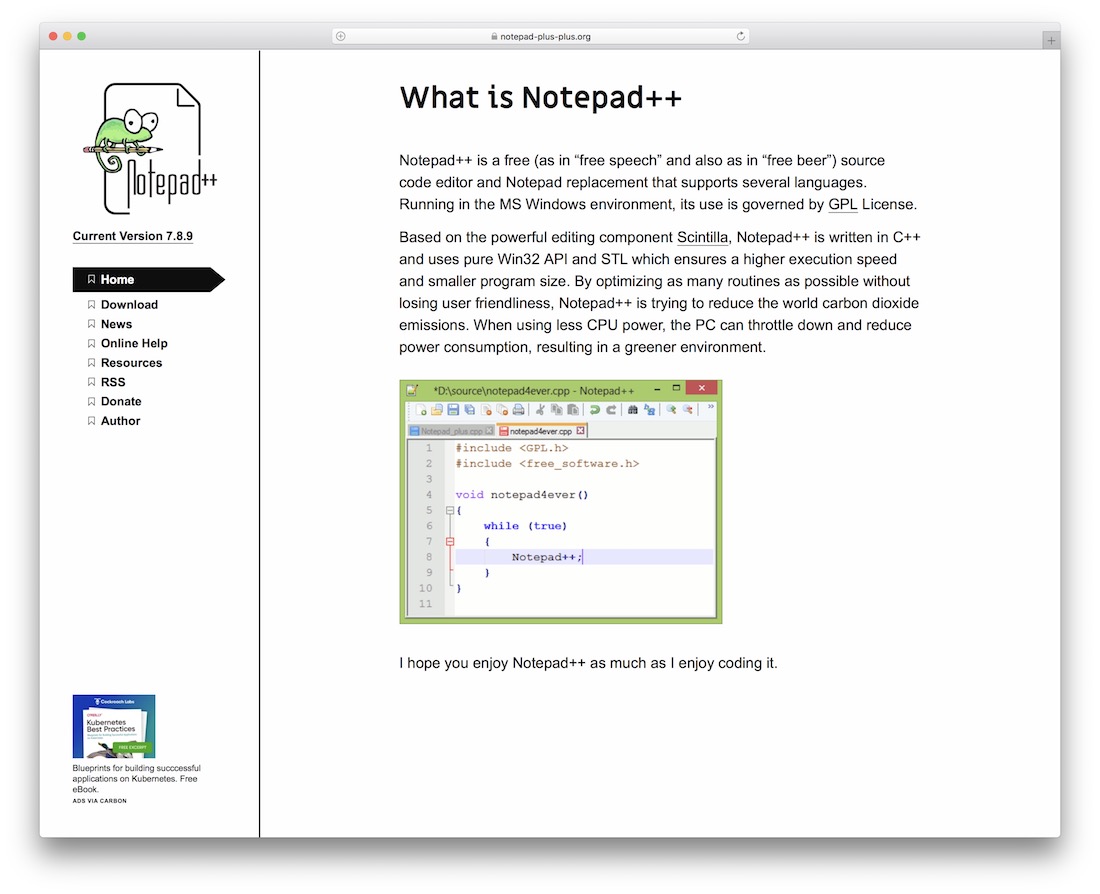Click the Current Version 7.8.9 link
1100x894 pixels.
coord(133,236)
